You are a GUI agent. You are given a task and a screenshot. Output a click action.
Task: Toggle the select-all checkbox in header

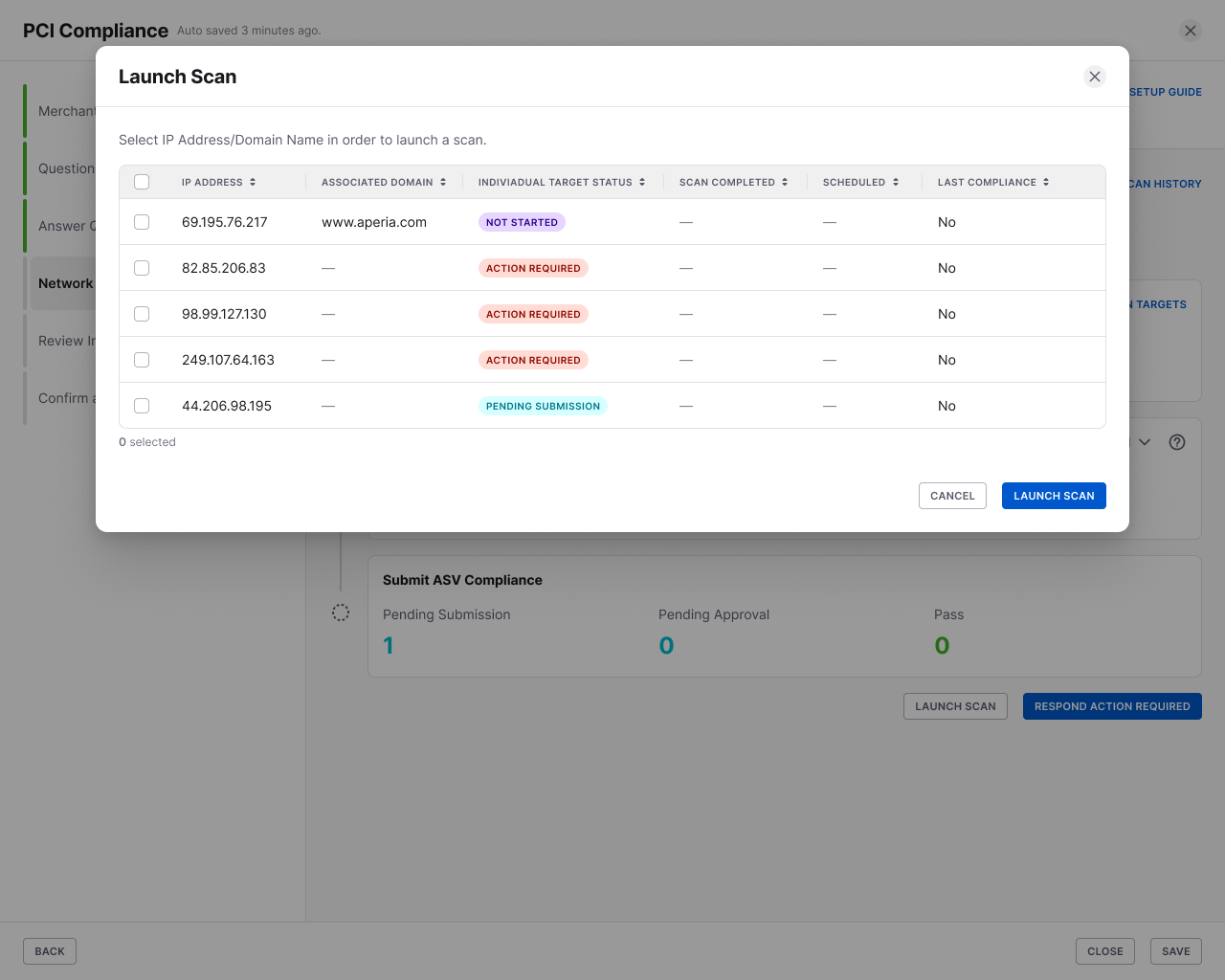pyautogui.click(x=142, y=182)
